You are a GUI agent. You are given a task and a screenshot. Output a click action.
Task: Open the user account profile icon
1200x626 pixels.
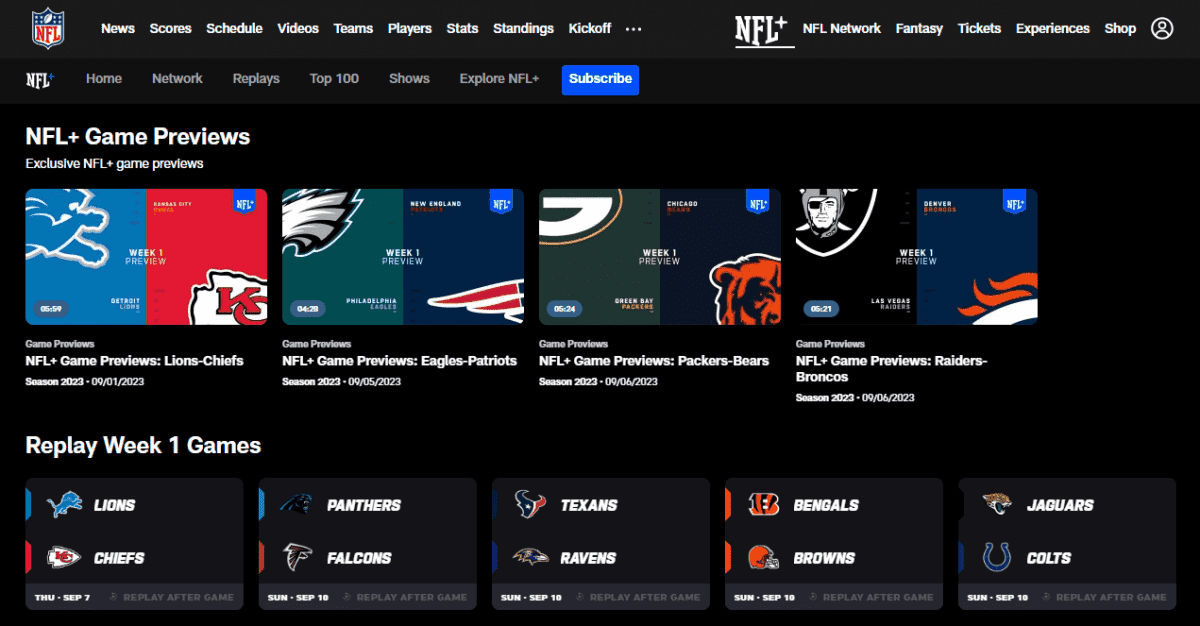[1162, 28]
